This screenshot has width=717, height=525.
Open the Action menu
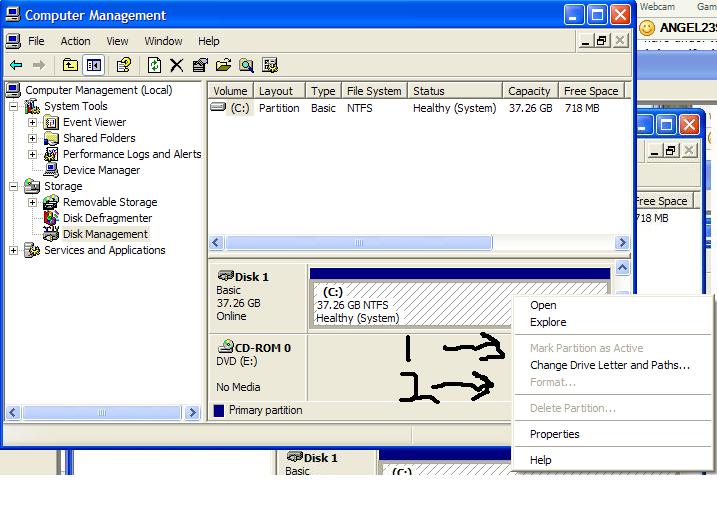pyautogui.click(x=75, y=41)
